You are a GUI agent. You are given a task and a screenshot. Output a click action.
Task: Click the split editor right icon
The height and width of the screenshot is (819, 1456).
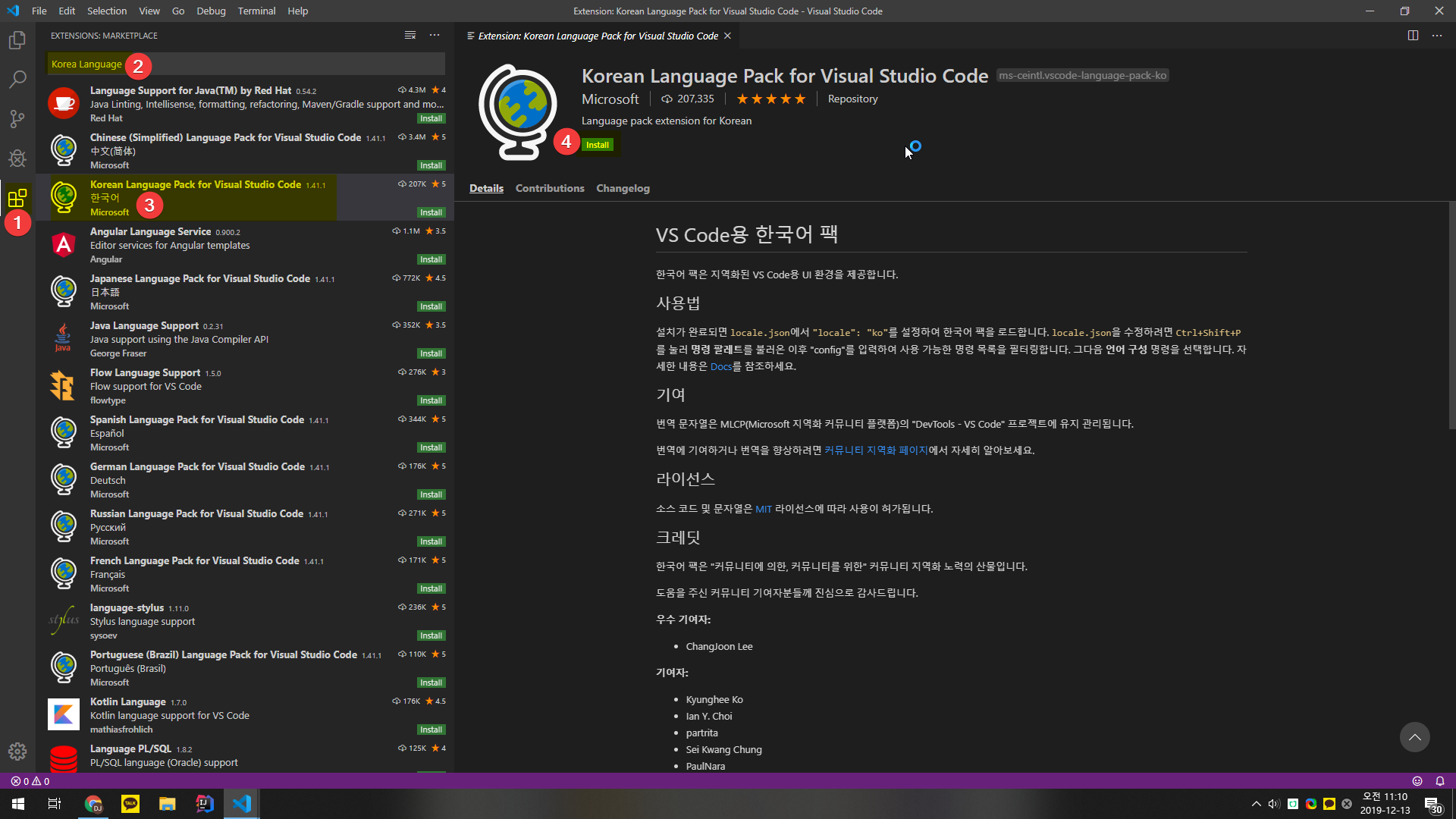point(1413,36)
